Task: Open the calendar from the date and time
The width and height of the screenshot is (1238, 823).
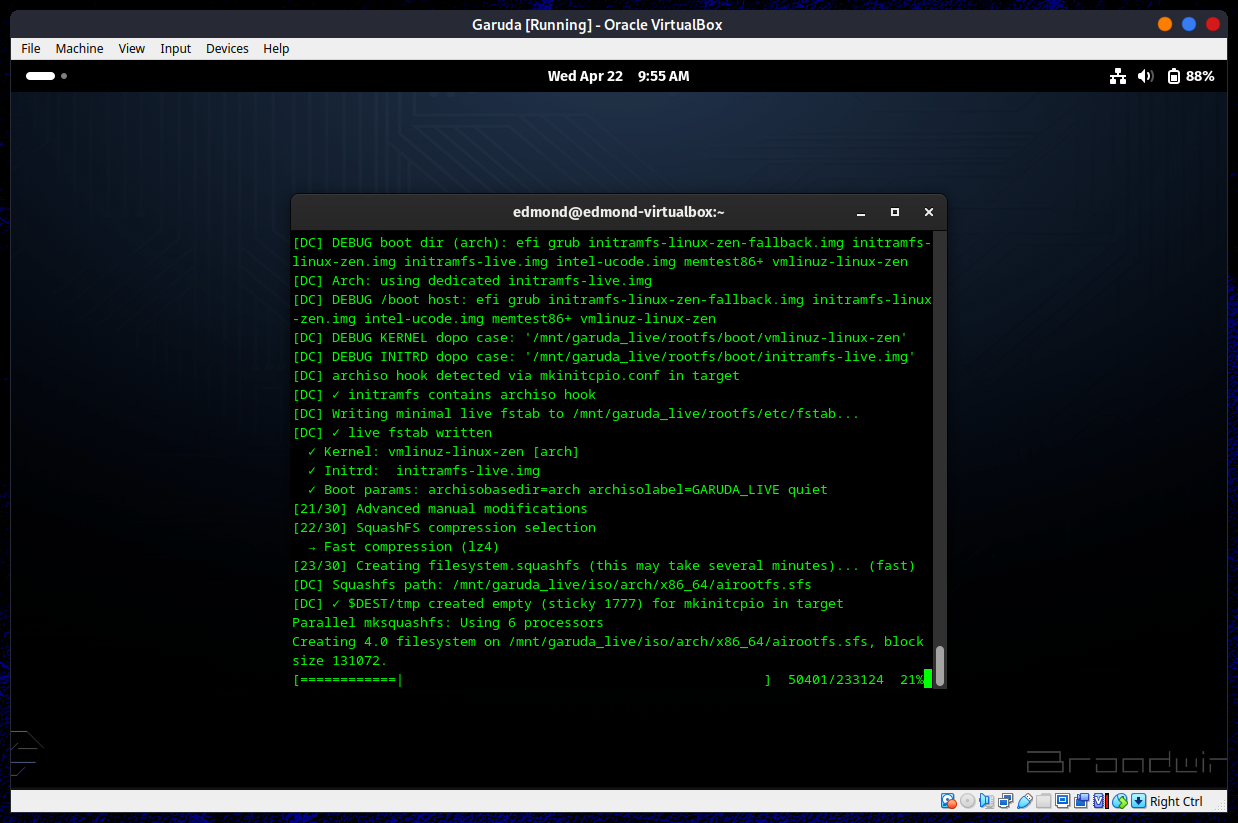Action: (618, 76)
